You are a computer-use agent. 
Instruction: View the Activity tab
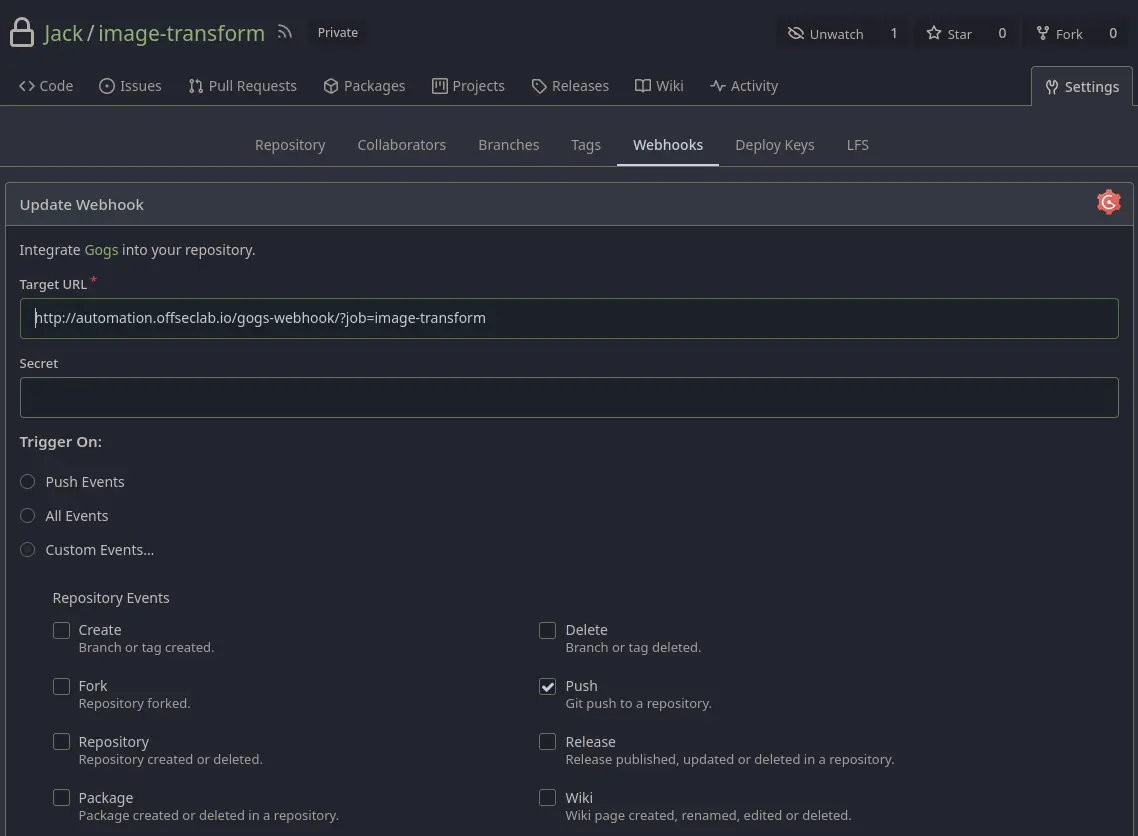tap(745, 86)
